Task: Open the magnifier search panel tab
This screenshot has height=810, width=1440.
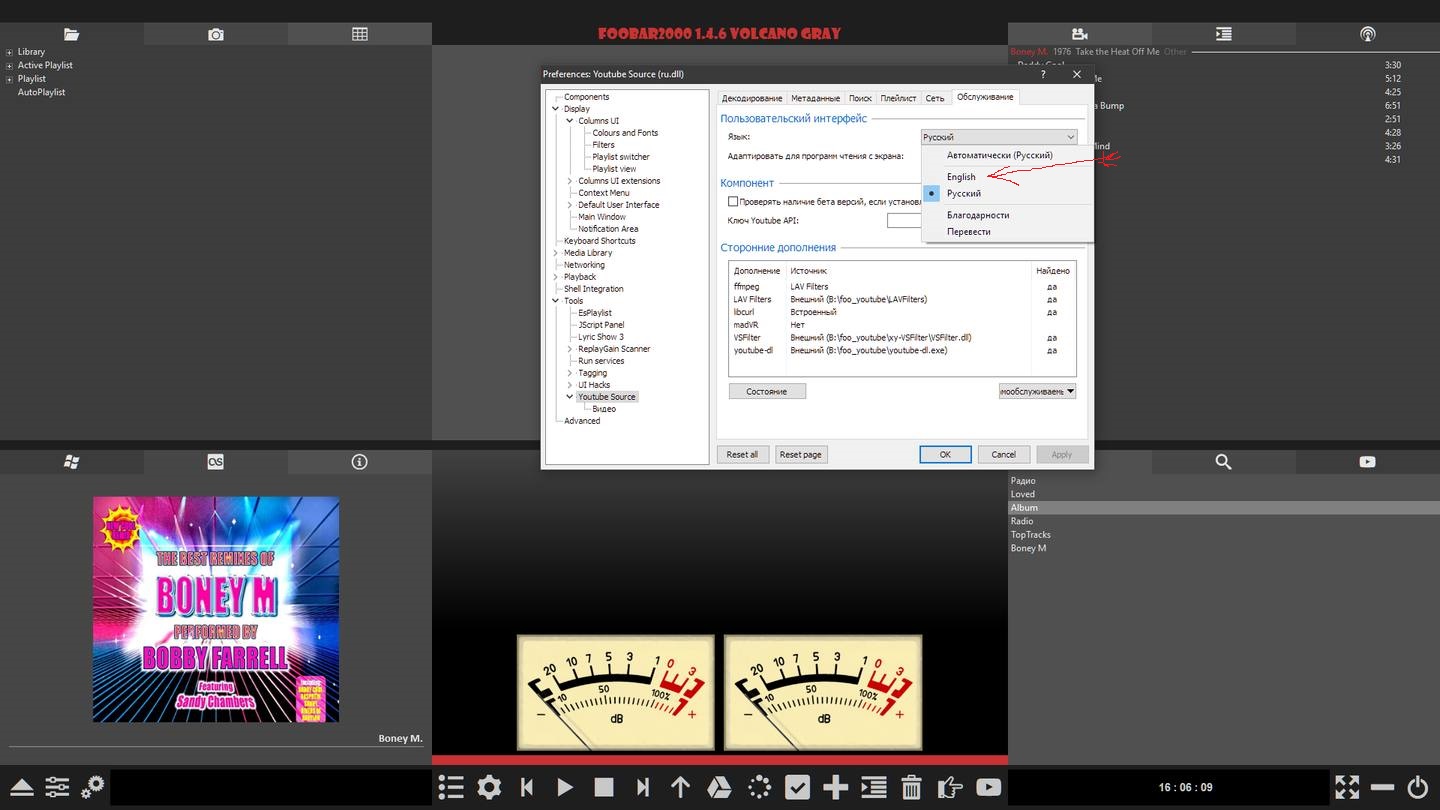Action: pos(1223,461)
